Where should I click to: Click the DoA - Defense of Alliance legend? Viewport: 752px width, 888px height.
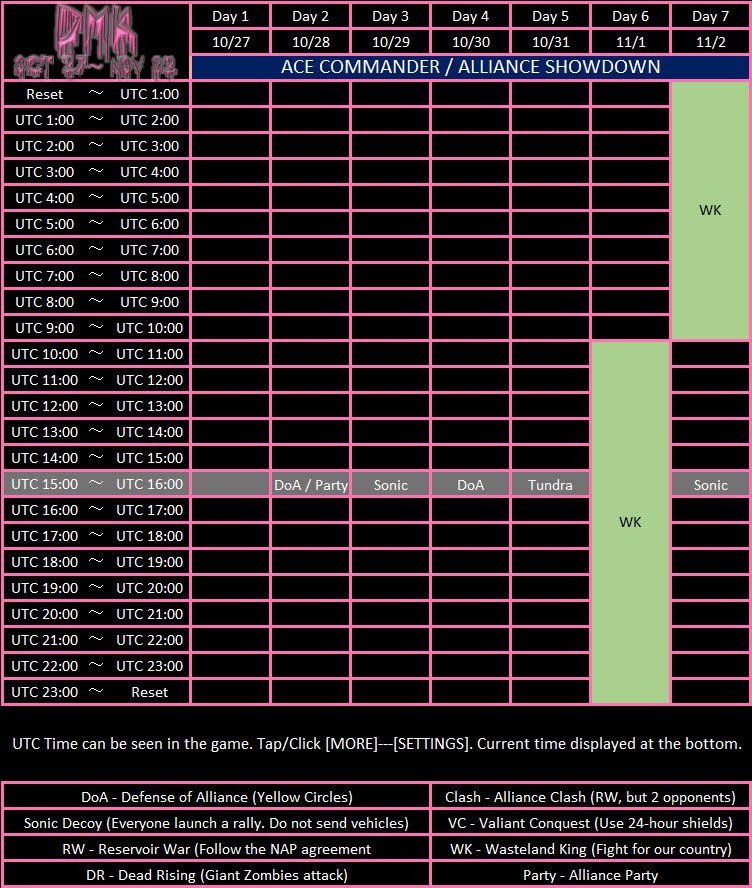[216, 797]
